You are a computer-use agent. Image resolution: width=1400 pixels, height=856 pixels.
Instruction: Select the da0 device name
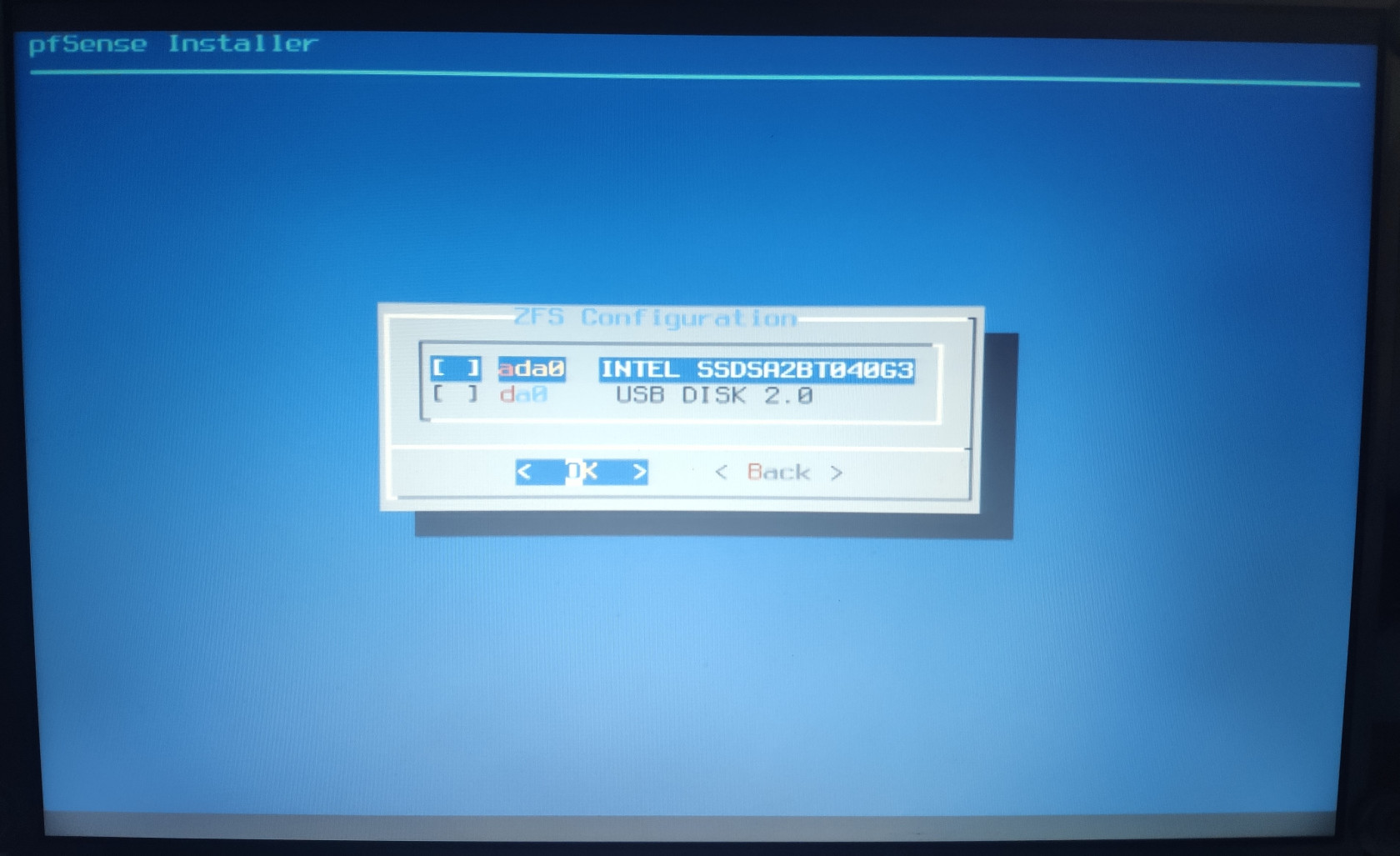coord(523,394)
